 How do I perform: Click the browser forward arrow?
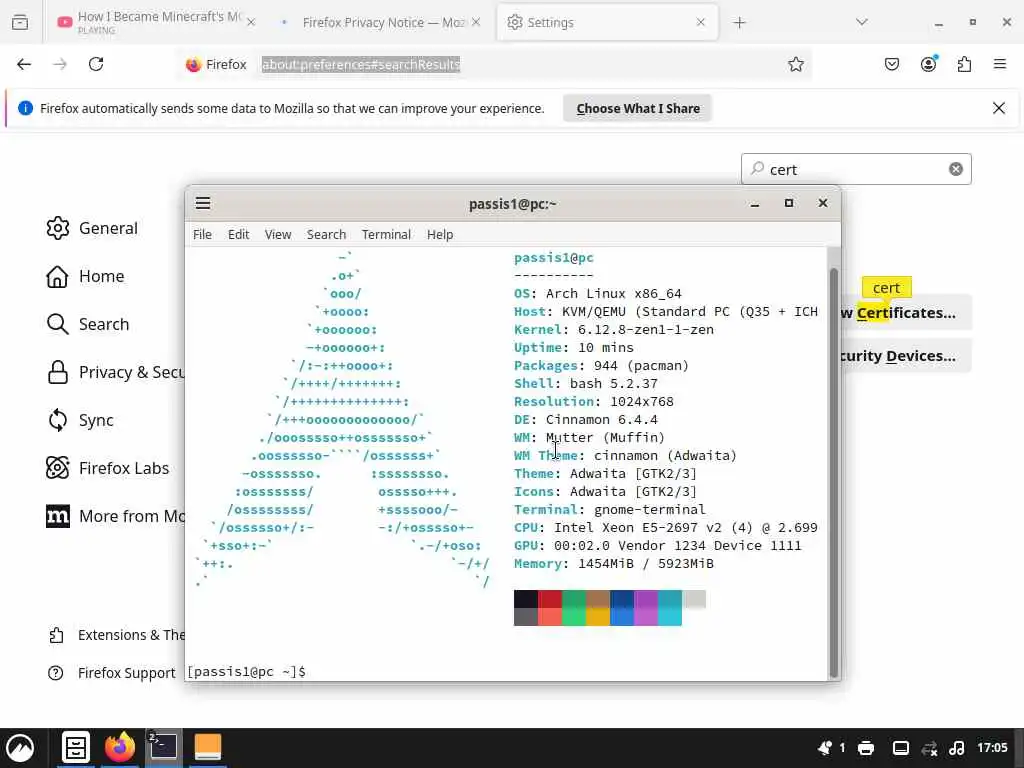60,64
